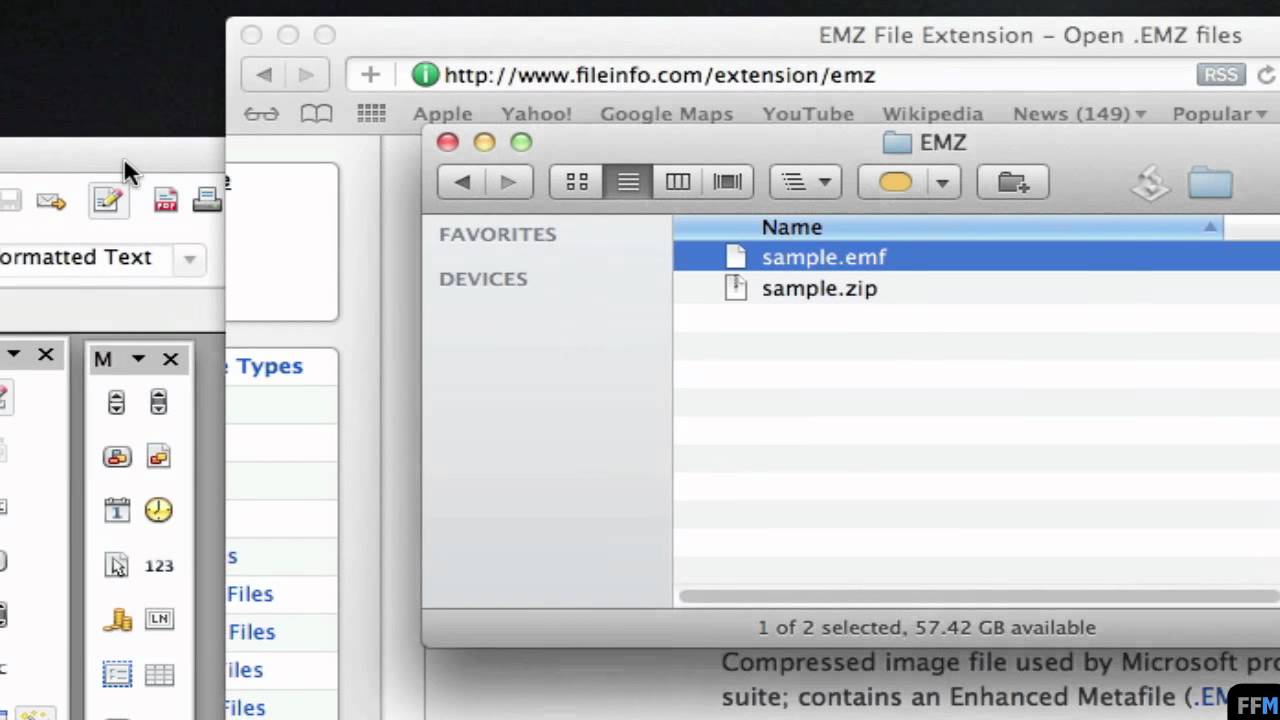This screenshot has width=1280, height=720.
Task: Select the Date Field control icon
Action: [x=117, y=511]
